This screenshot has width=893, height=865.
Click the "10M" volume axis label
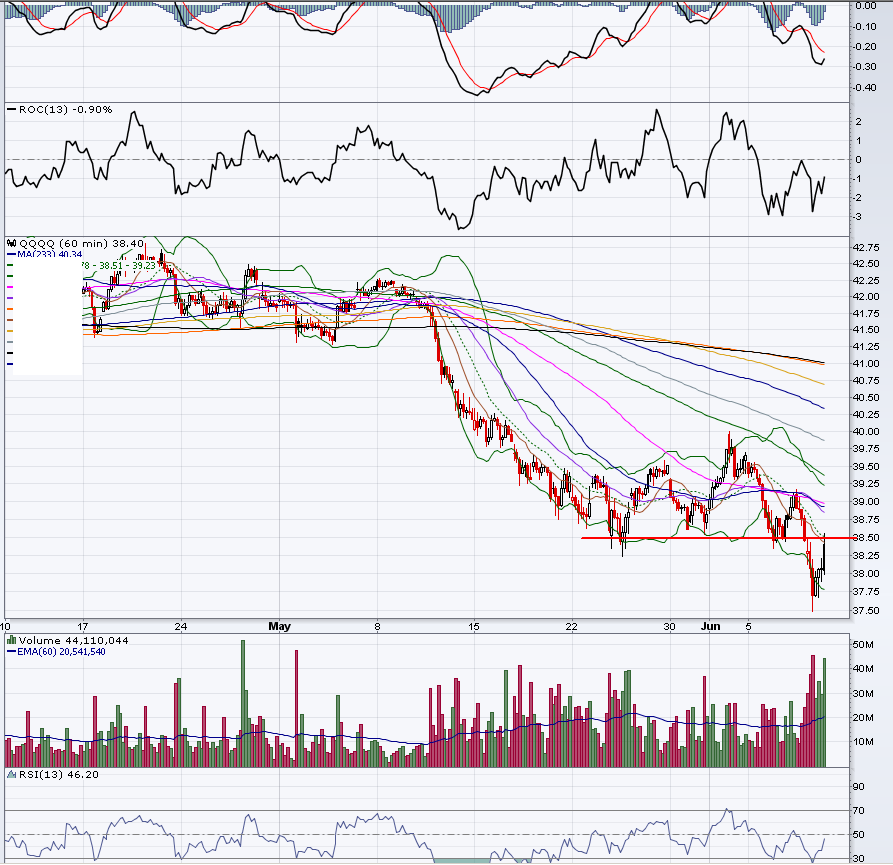[x=863, y=741]
